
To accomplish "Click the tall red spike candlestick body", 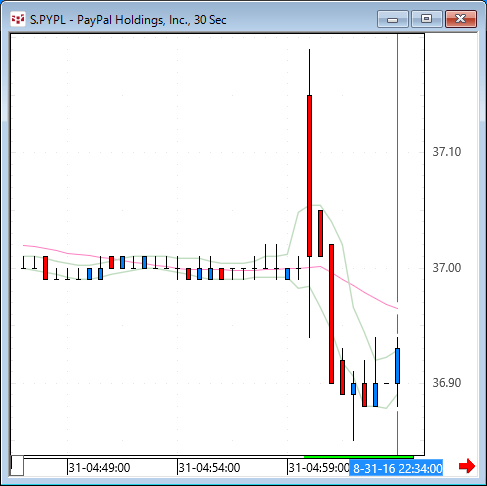I will coord(309,176).
